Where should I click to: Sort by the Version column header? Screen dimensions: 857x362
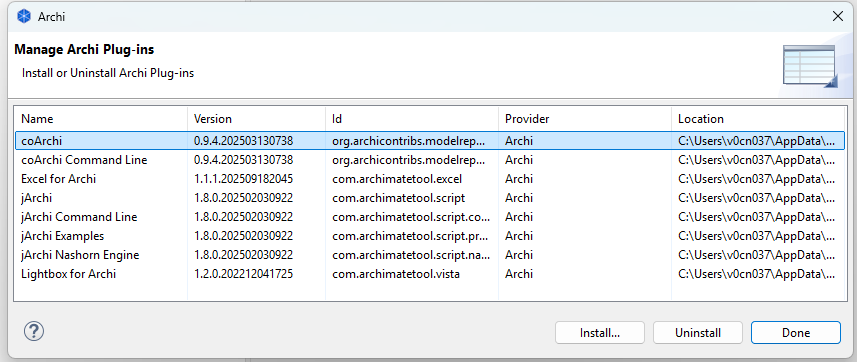(256, 119)
